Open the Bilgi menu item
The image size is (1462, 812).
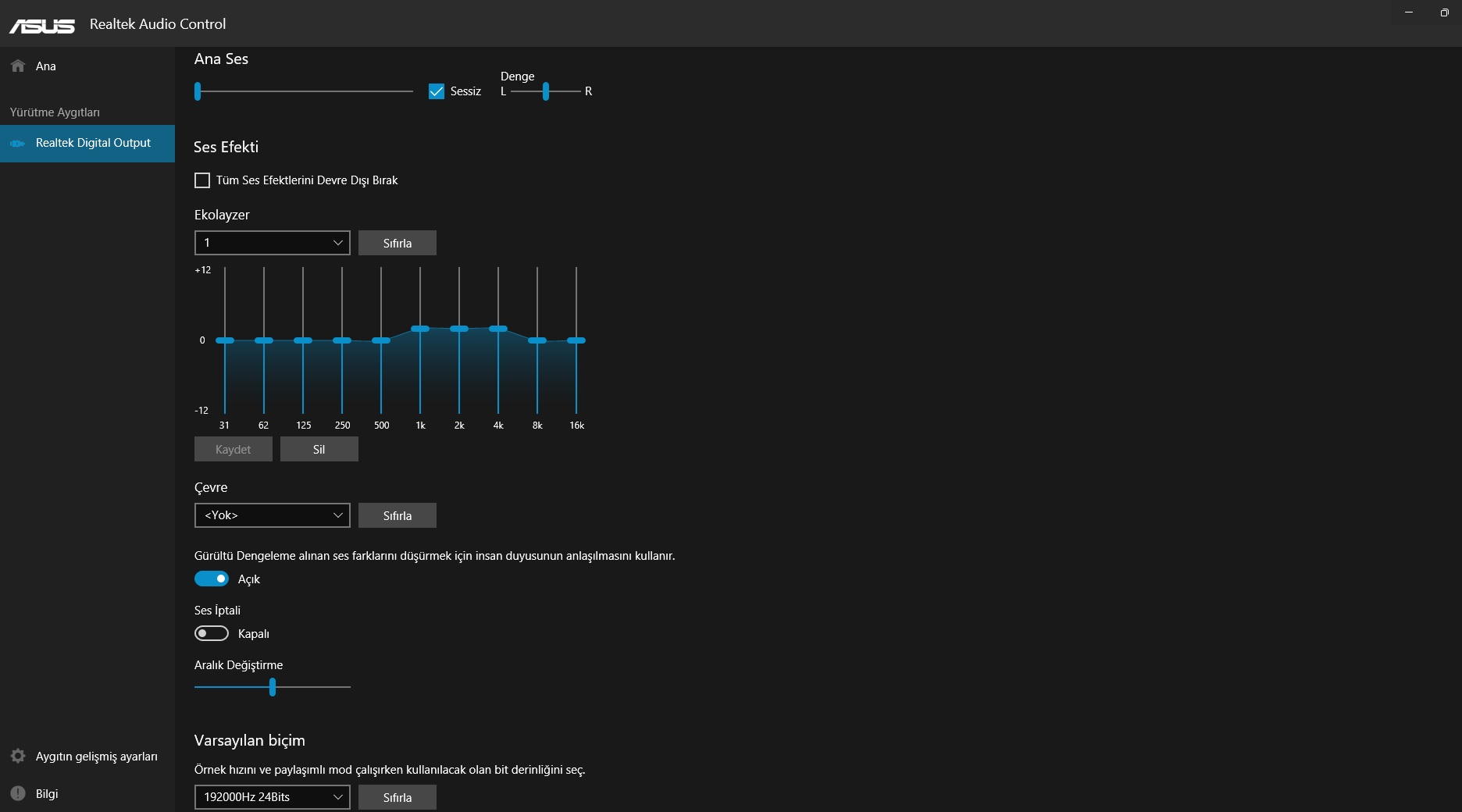[87, 793]
